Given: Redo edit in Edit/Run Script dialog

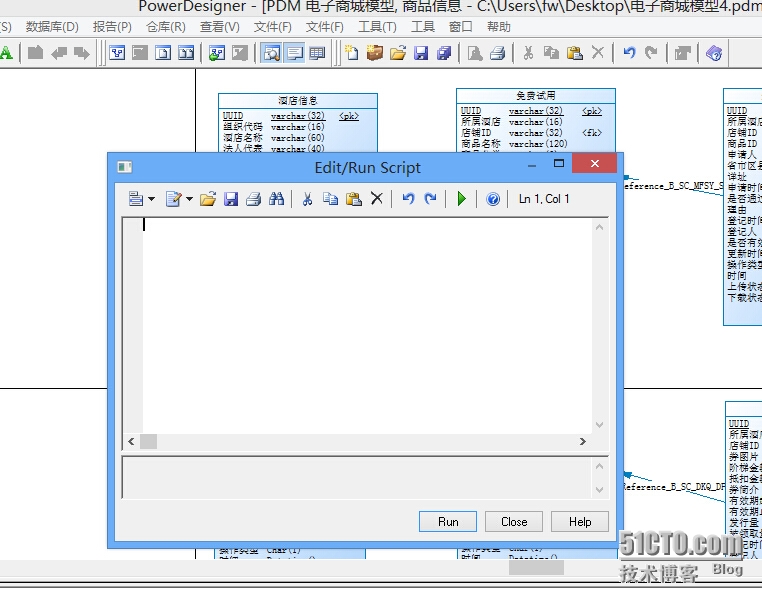Looking at the screenshot, I should (x=431, y=199).
